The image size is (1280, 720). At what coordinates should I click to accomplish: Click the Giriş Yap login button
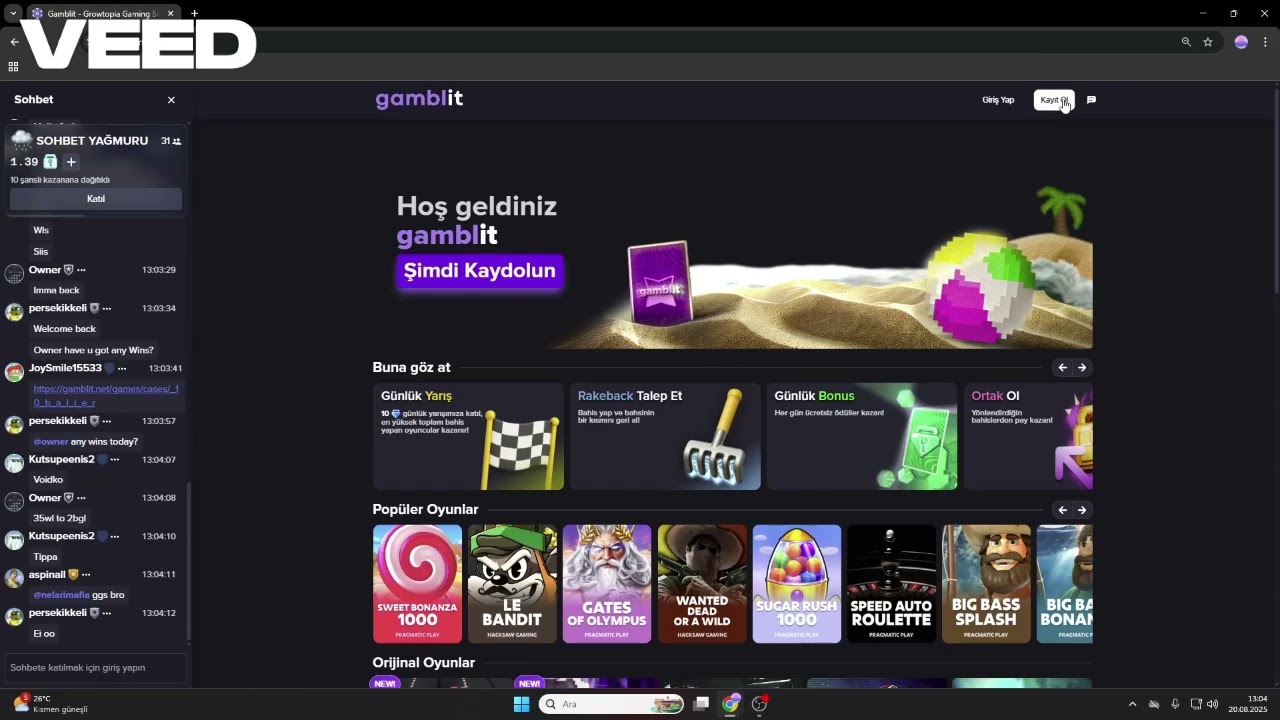point(998,100)
